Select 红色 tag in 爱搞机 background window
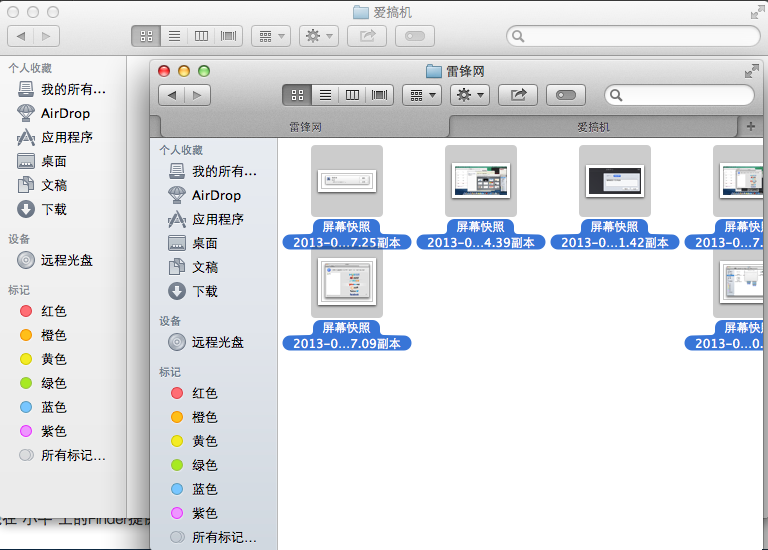This screenshot has height=550, width=768. [43, 311]
